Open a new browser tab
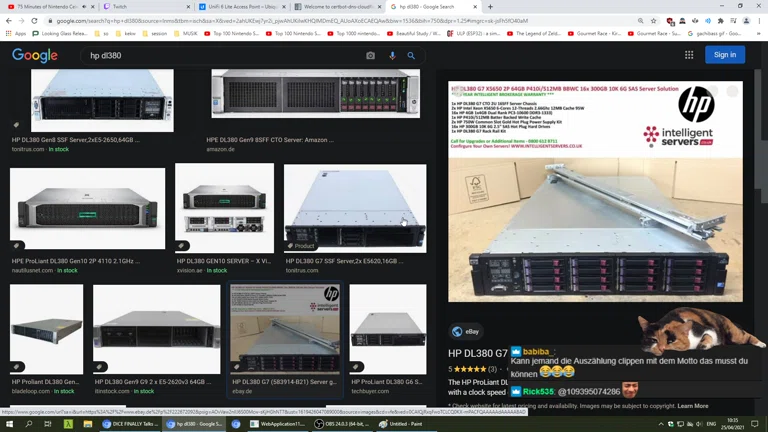Viewport: 768px width, 432px height. point(490,7)
